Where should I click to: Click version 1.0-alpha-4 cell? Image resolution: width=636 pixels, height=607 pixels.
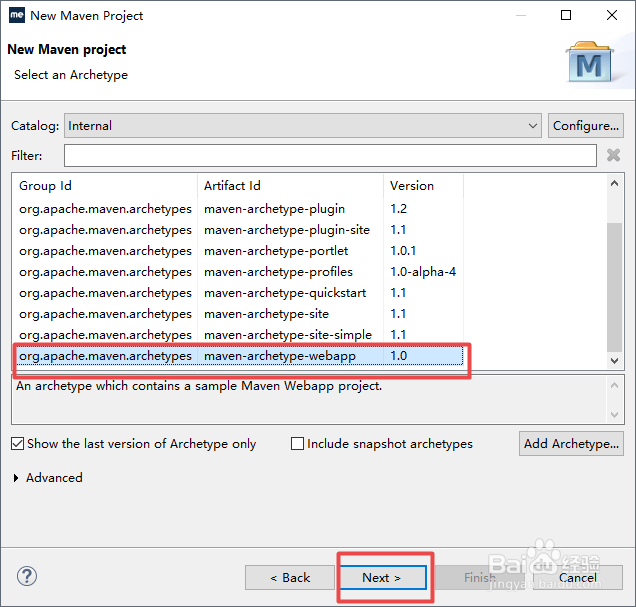pos(423,272)
